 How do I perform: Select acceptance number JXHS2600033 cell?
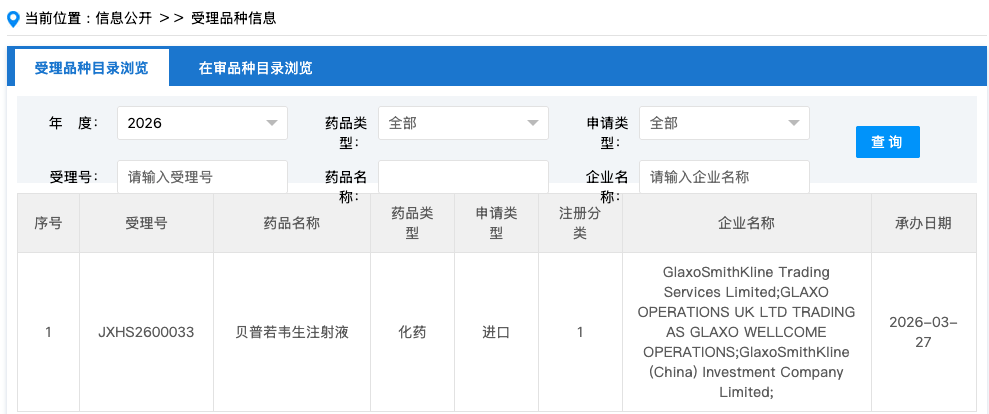pyautogui.click(x=146, y=332)
